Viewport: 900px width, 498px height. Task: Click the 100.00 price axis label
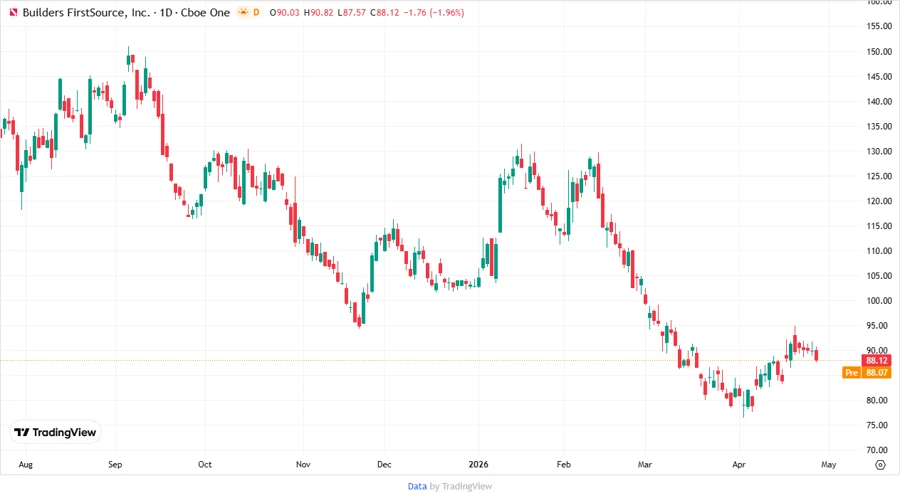[x=879, y=300]
